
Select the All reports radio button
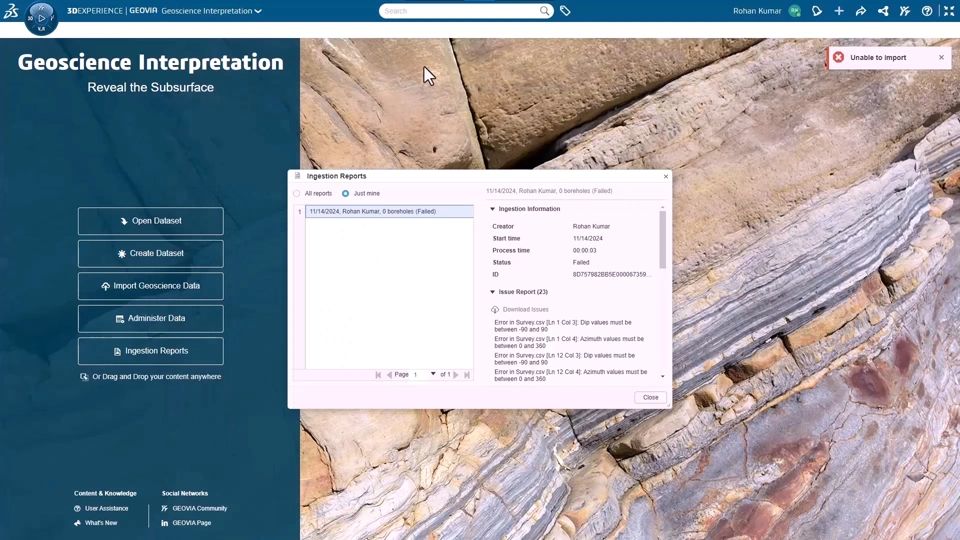297,193
